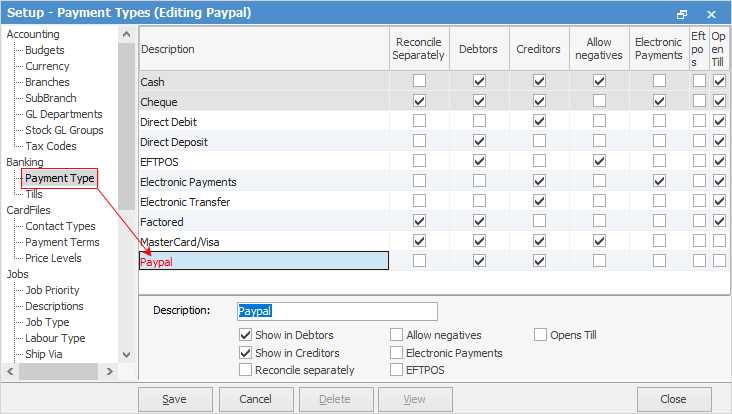Select the Factored payment type row
The height and width of the screenshot is (414, 732).
pyautogui.click(x=264, y=221)
